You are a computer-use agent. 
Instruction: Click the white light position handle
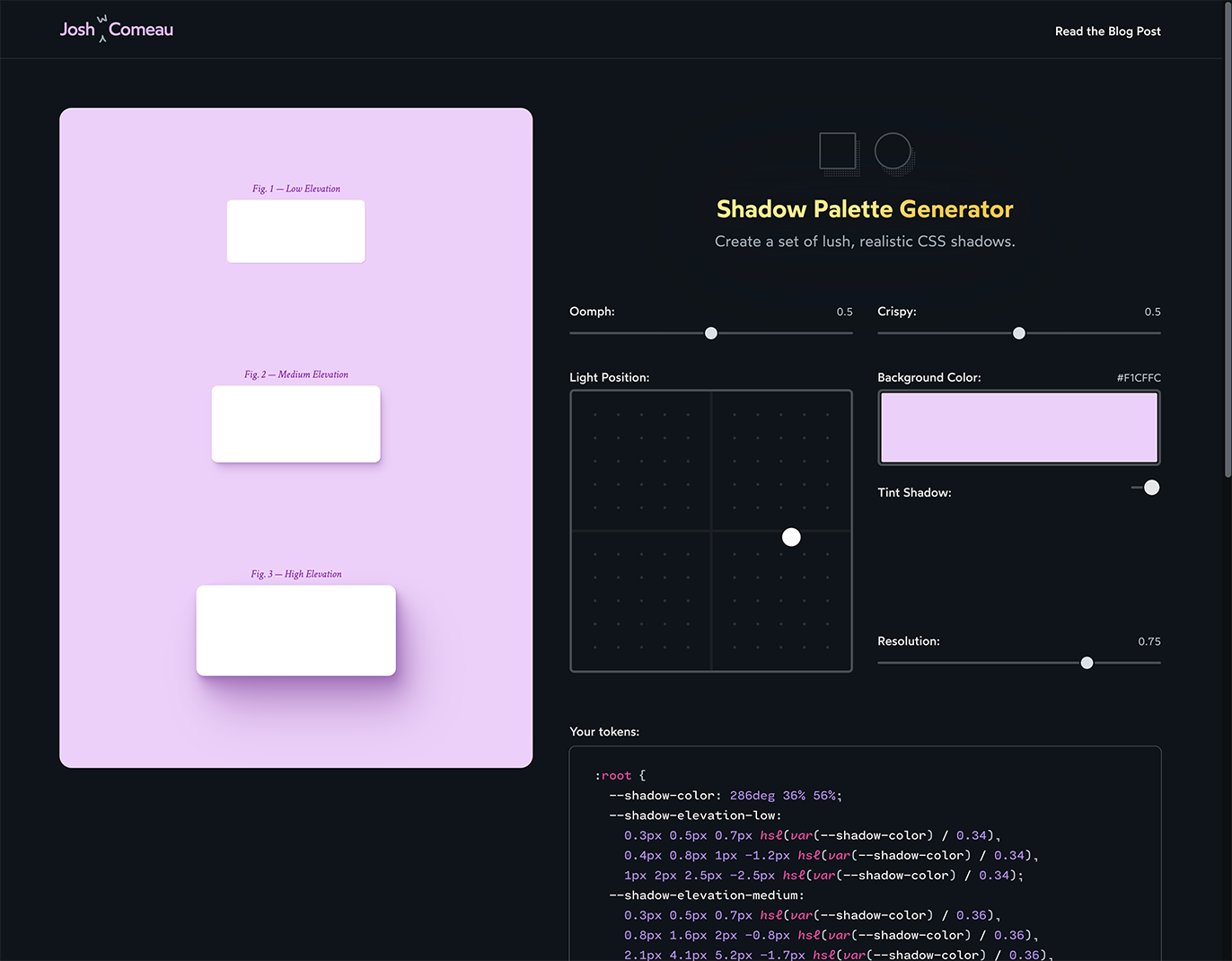pos(791,537)
